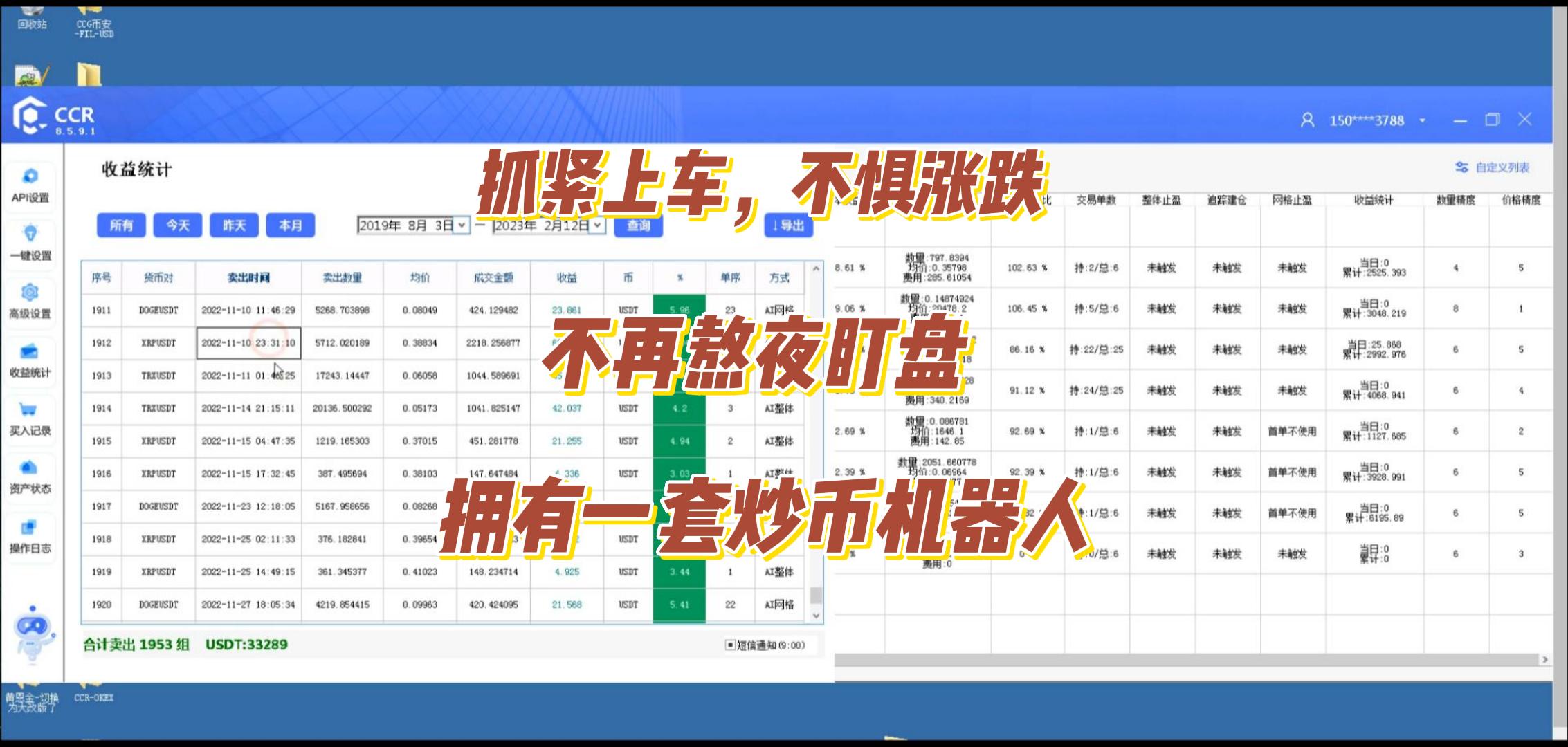Select the 本月 filter tab
This screenshot has width=1568, height=747.
tap(290, 225)
